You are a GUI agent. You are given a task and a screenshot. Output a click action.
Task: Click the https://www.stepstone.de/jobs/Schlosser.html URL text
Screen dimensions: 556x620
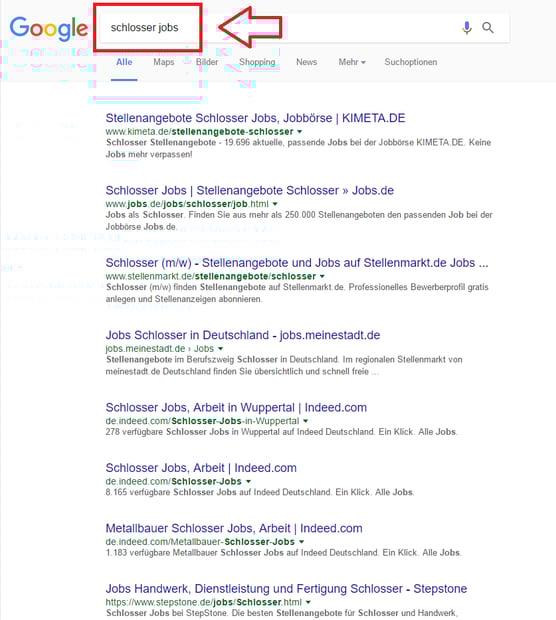tap(204, 602)
